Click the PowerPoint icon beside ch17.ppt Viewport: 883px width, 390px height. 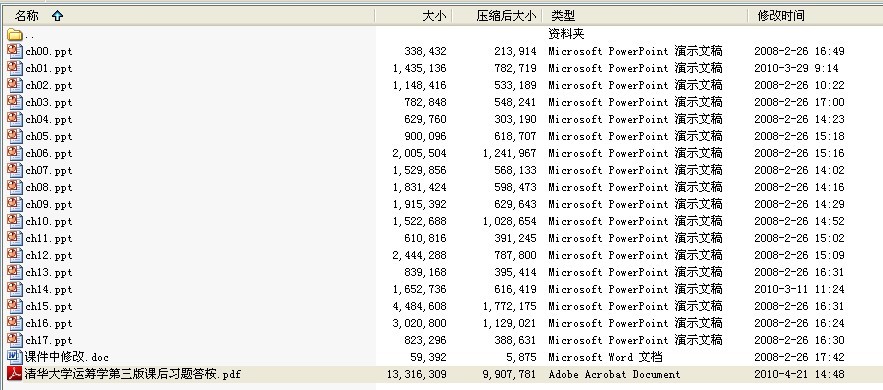click(15, 339)
